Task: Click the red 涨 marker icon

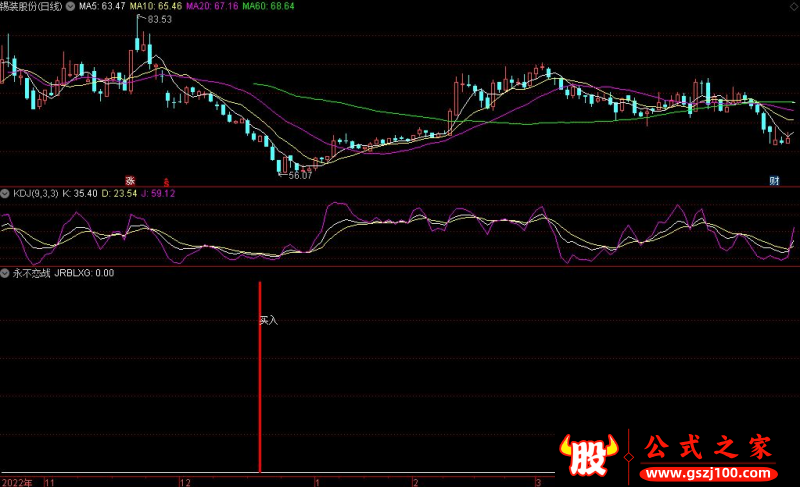Action: click(x=130, y=180)
